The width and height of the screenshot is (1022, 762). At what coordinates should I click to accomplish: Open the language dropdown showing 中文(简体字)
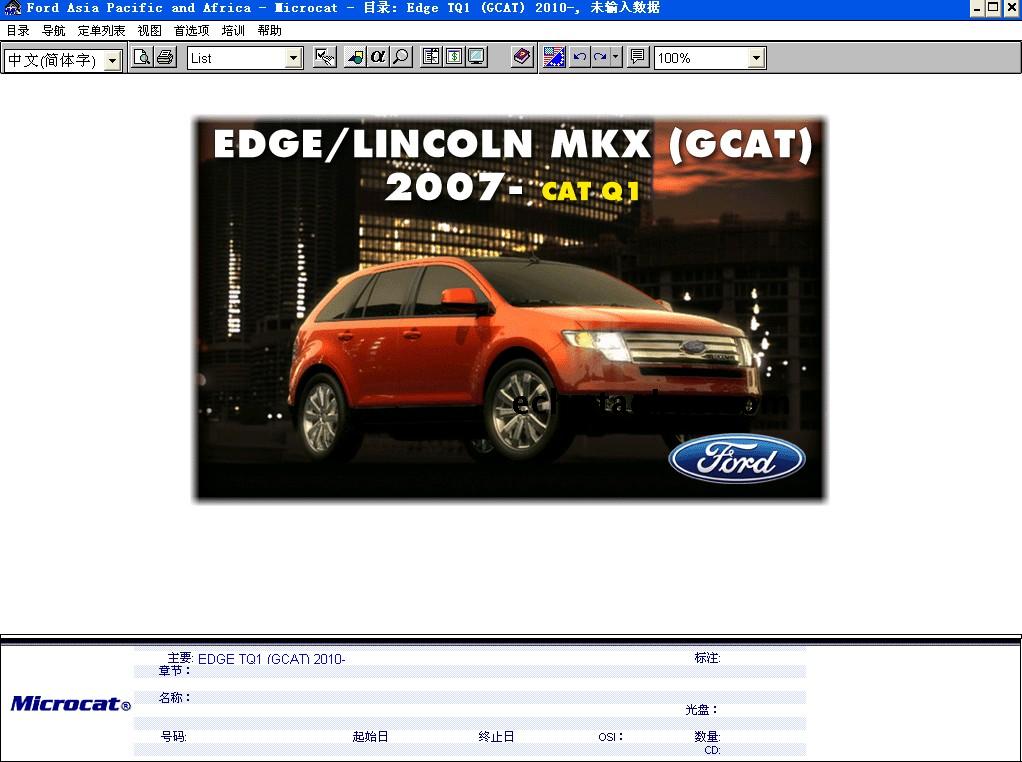coord(63,60)
